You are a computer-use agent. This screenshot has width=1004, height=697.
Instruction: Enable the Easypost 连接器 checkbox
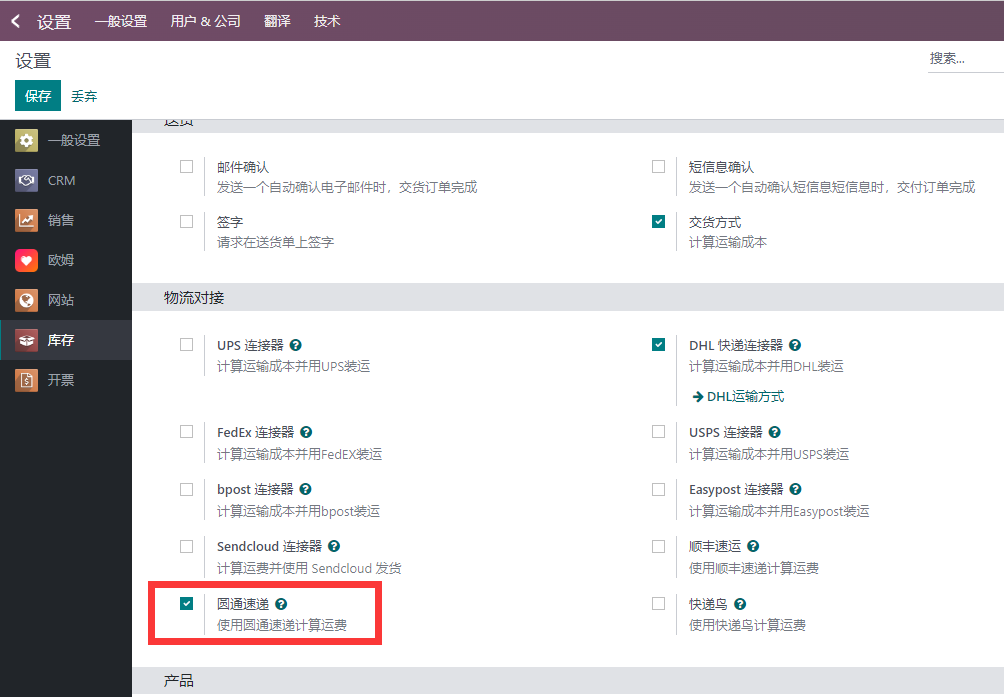tap(658, 489)
